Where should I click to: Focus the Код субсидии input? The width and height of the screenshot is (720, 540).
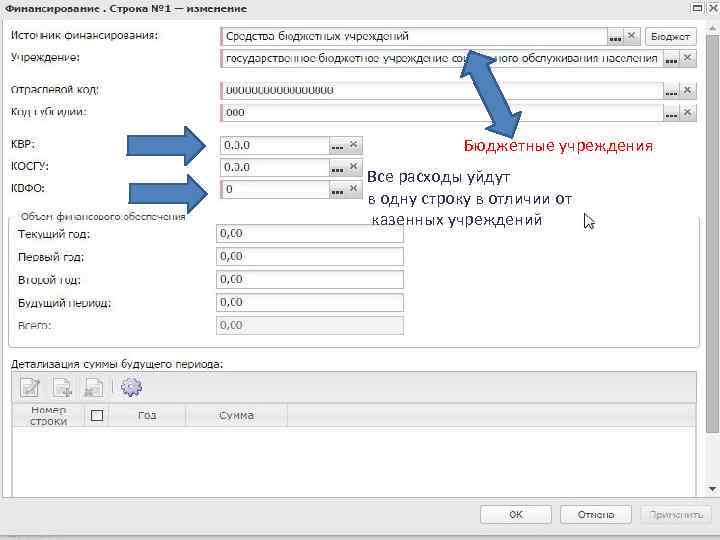click(442, 113)
